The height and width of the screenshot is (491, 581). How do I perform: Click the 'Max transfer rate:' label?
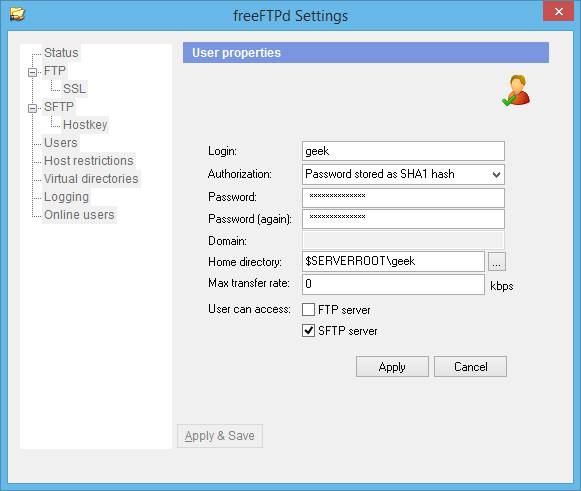coord(249,283)
